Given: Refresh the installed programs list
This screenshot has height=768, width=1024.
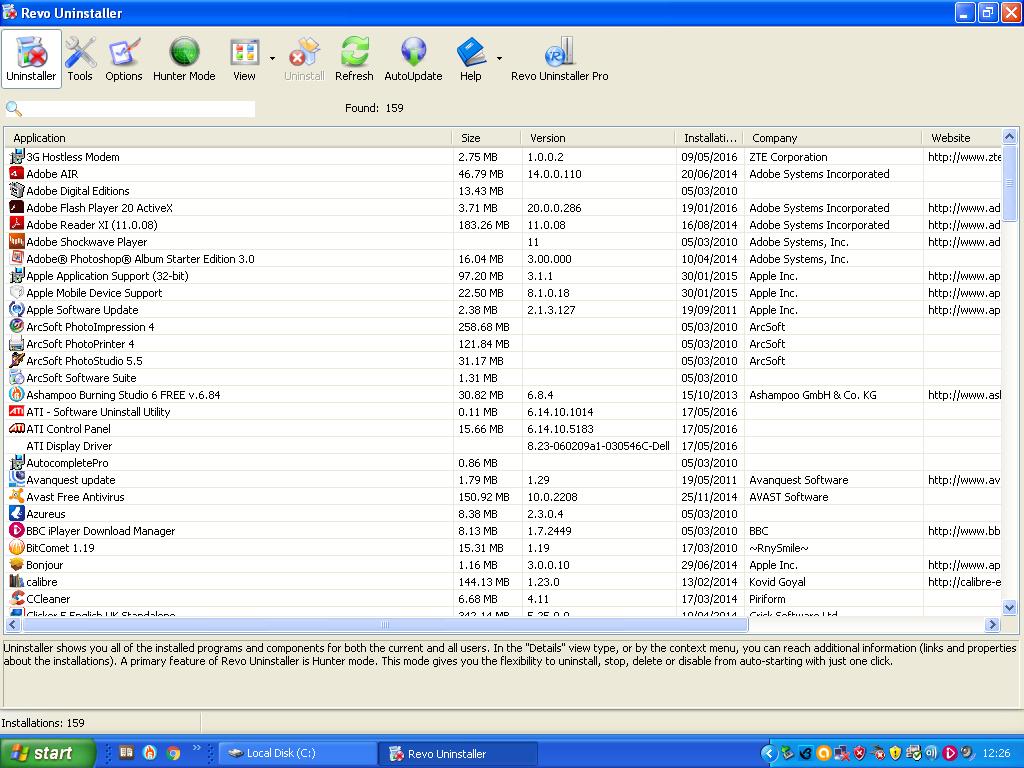Looking at the screenshot, I should [354, 59].
